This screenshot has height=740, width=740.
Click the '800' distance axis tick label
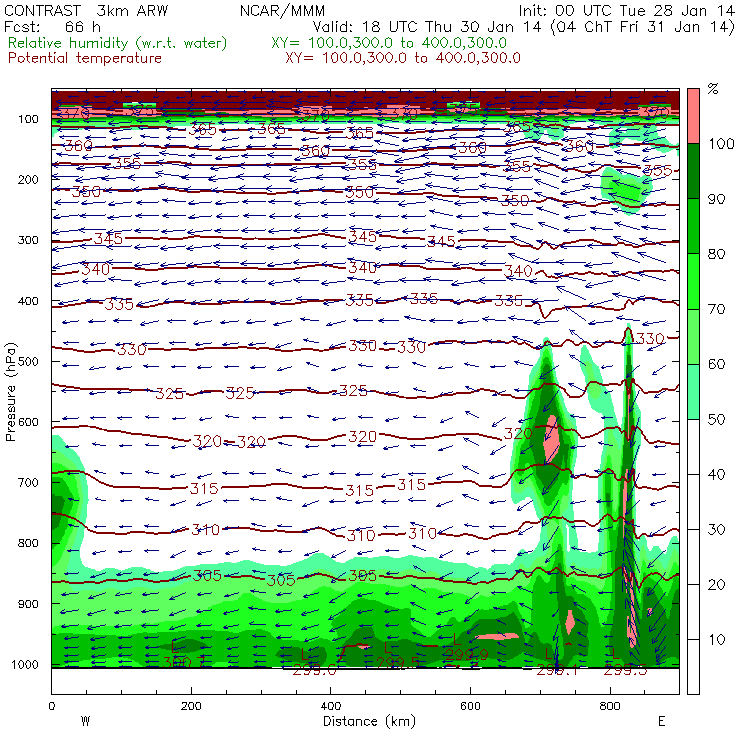610,706
